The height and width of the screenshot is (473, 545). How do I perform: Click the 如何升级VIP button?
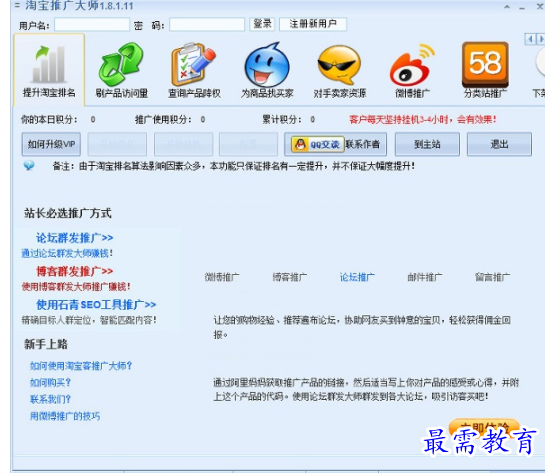point(51,144)
